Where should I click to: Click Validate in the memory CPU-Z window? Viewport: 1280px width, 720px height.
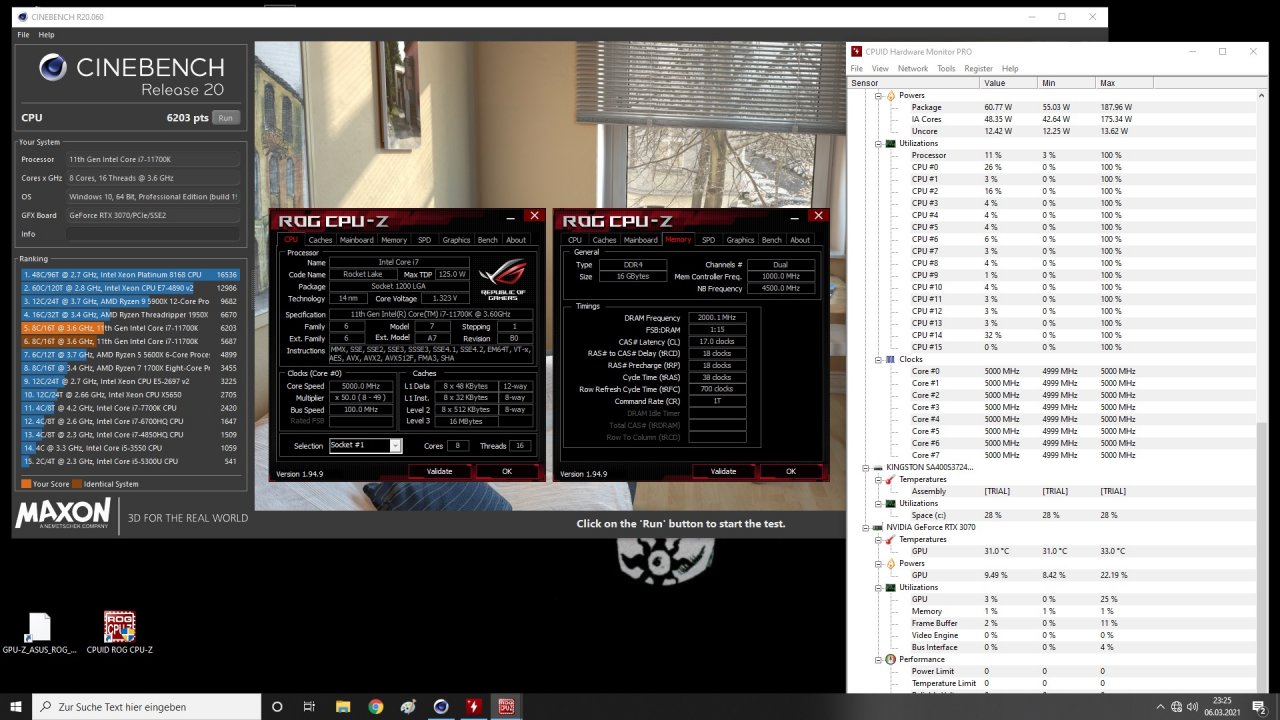723,471
